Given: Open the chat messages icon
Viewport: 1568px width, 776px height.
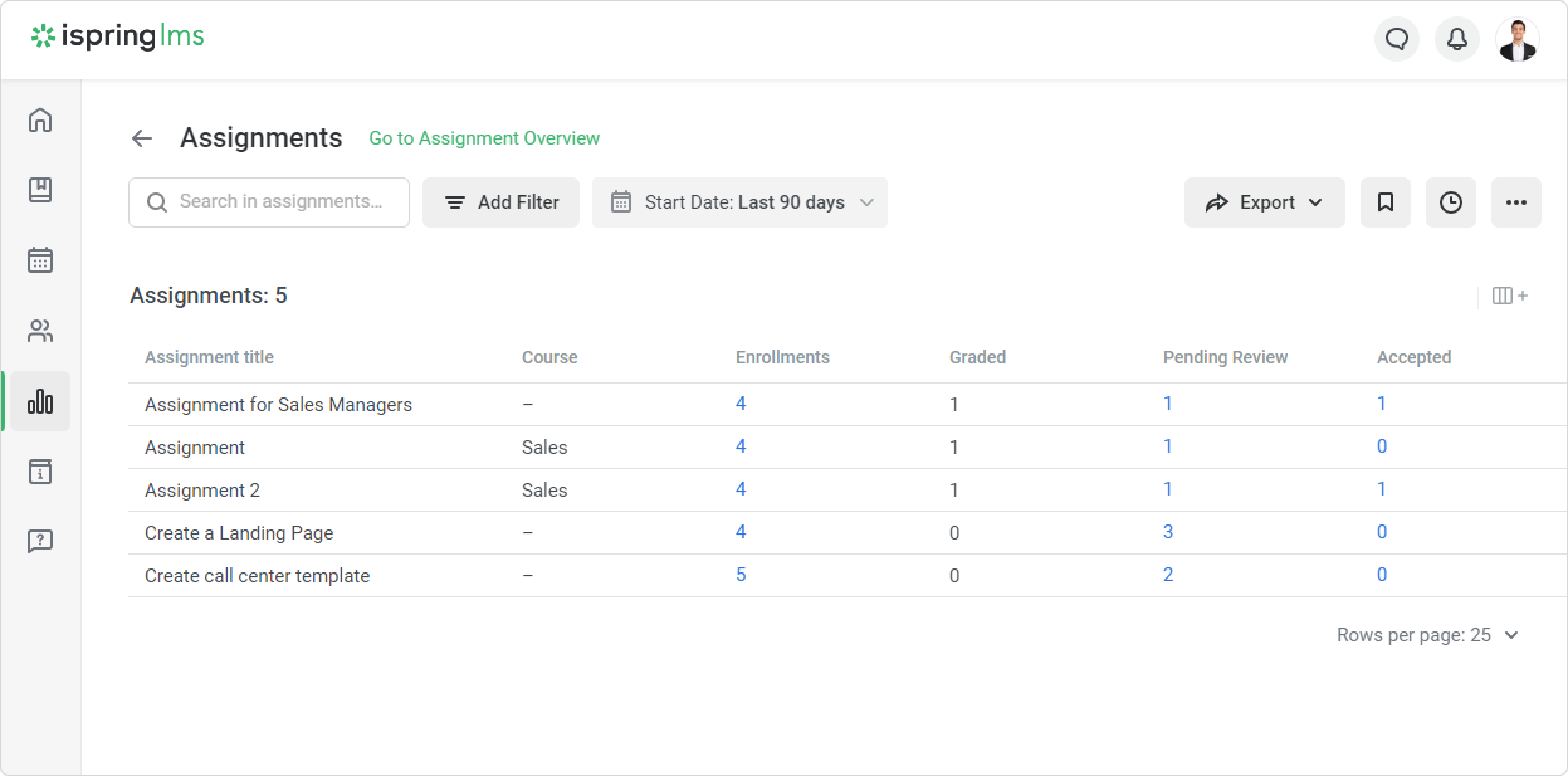Looking at the screenshot, I should (x=1396, y=40).
